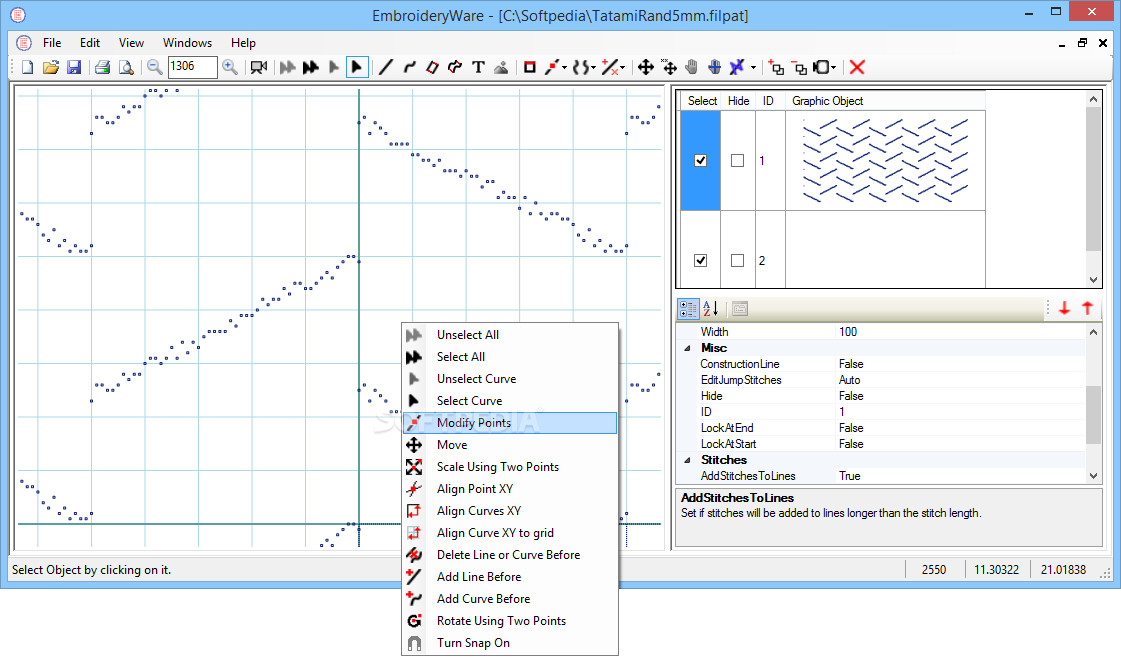This screenshot has height=657, width=1121.
Task: Click the highlighted Select Curve arrow tool
Action: 356,67
